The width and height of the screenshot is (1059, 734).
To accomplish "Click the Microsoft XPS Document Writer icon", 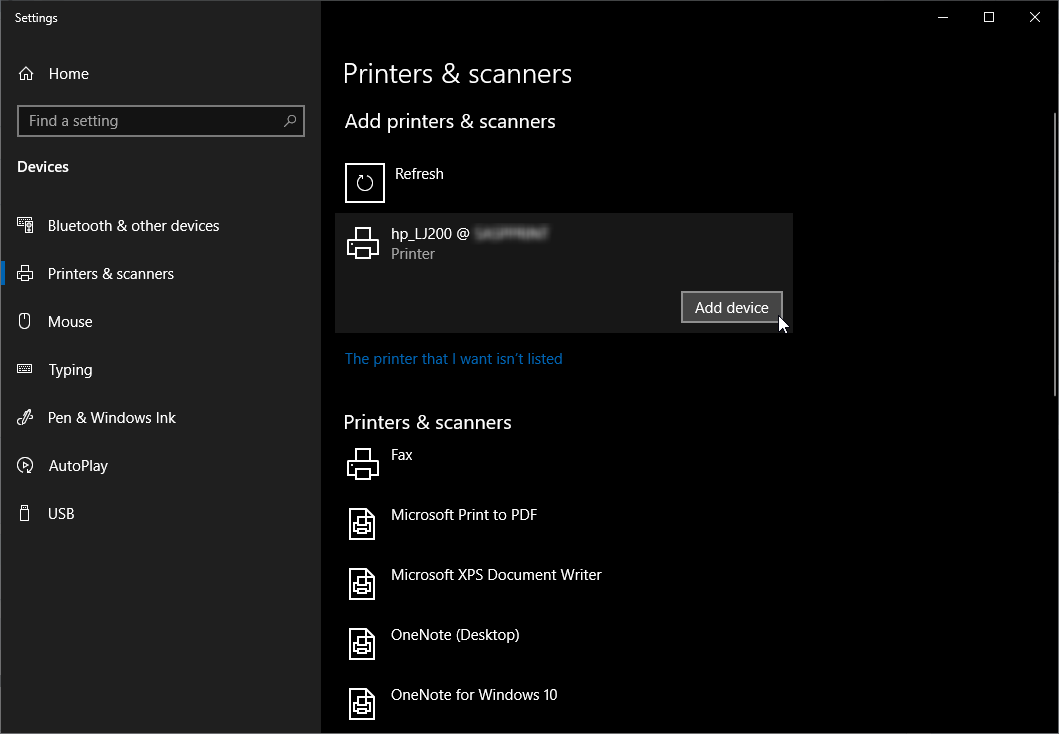I will (362, 584).
